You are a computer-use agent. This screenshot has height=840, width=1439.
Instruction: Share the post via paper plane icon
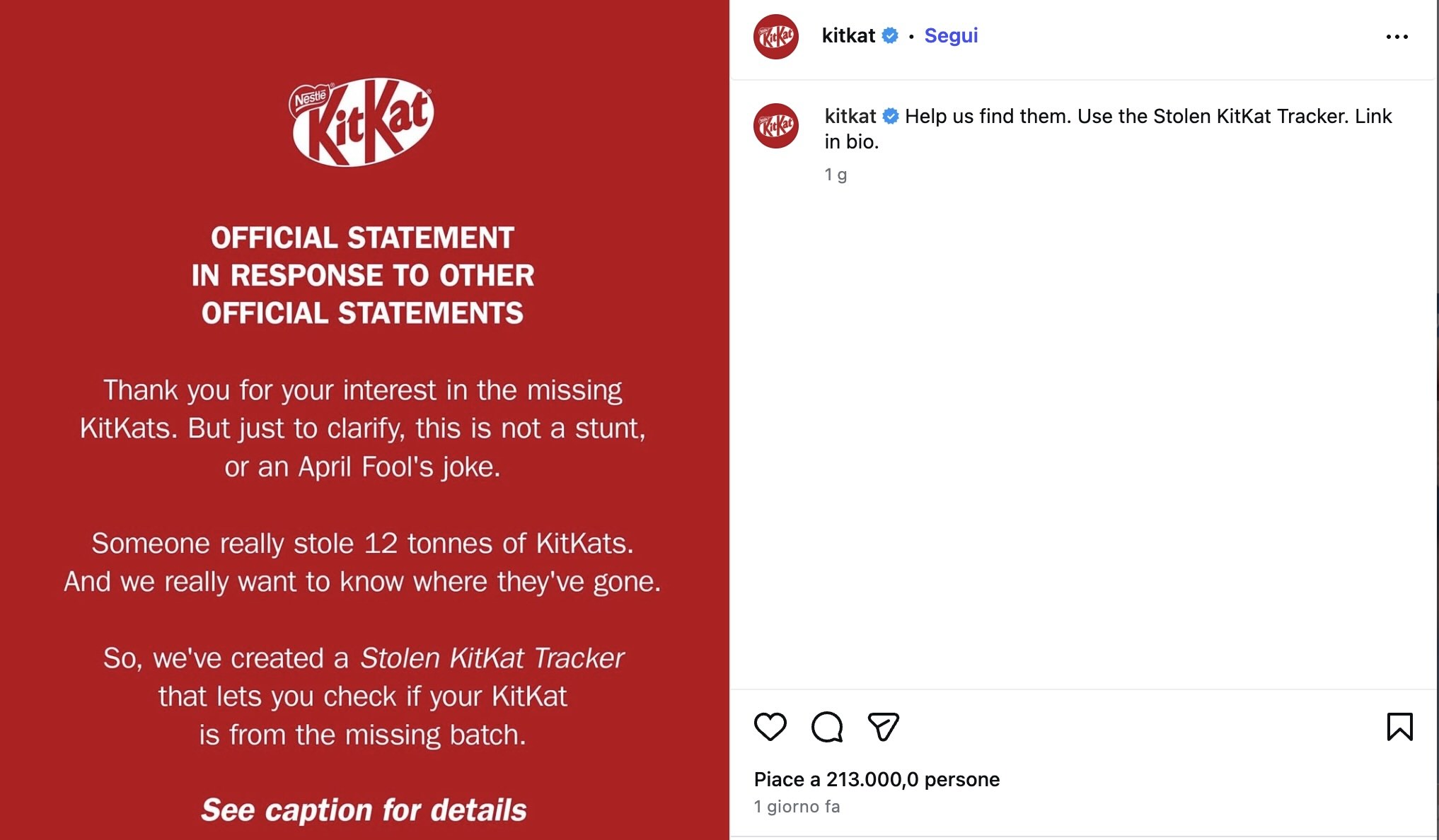tap(883, 726)
